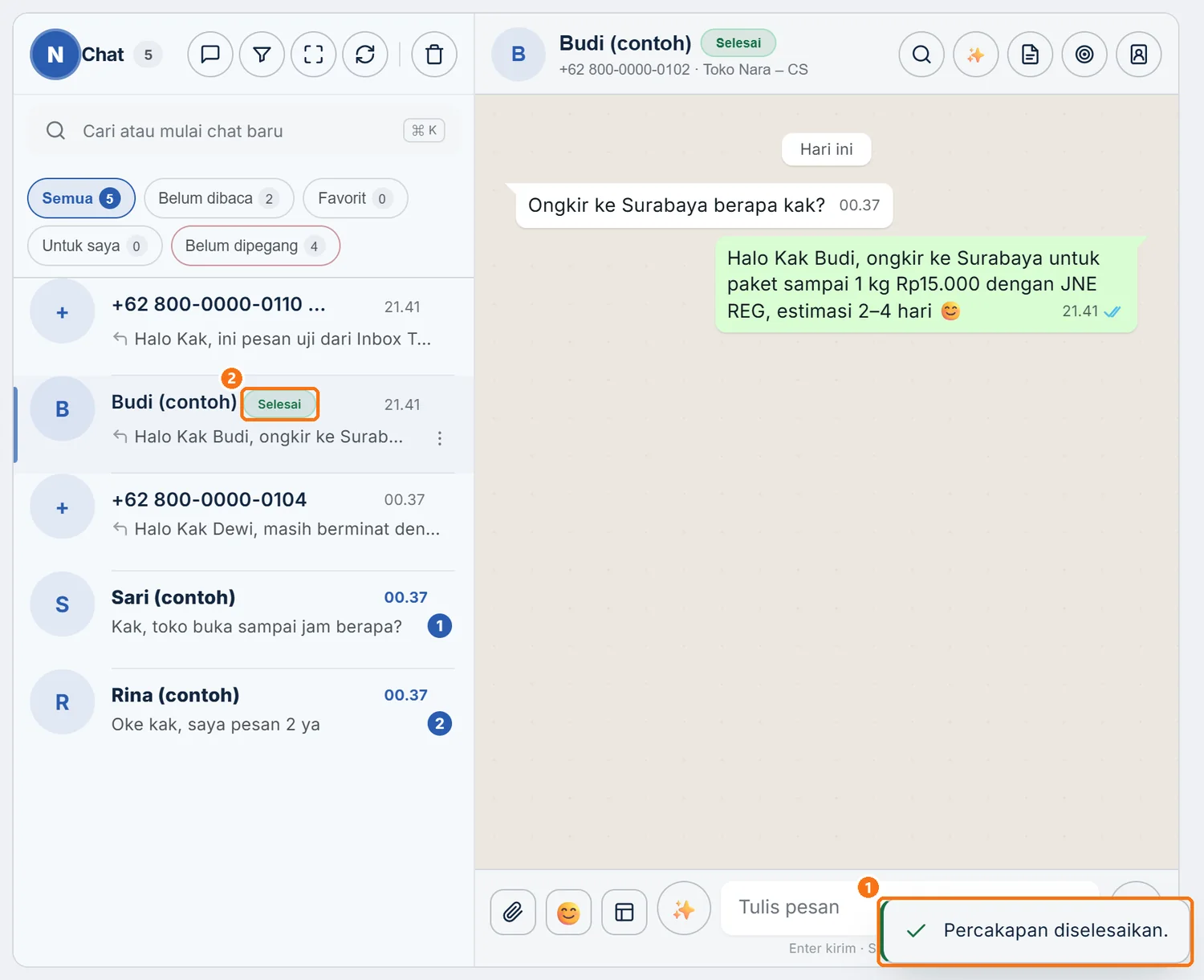This screenshot has width=1204, height=980.
Task: Open the emoji picker
Action: coord(568,912)
